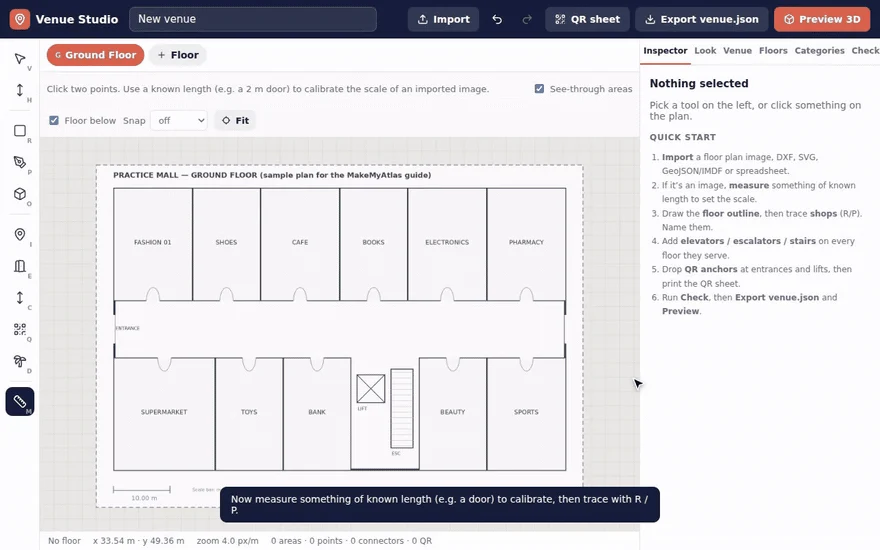Click the BANK shop label

coord(317,412)
